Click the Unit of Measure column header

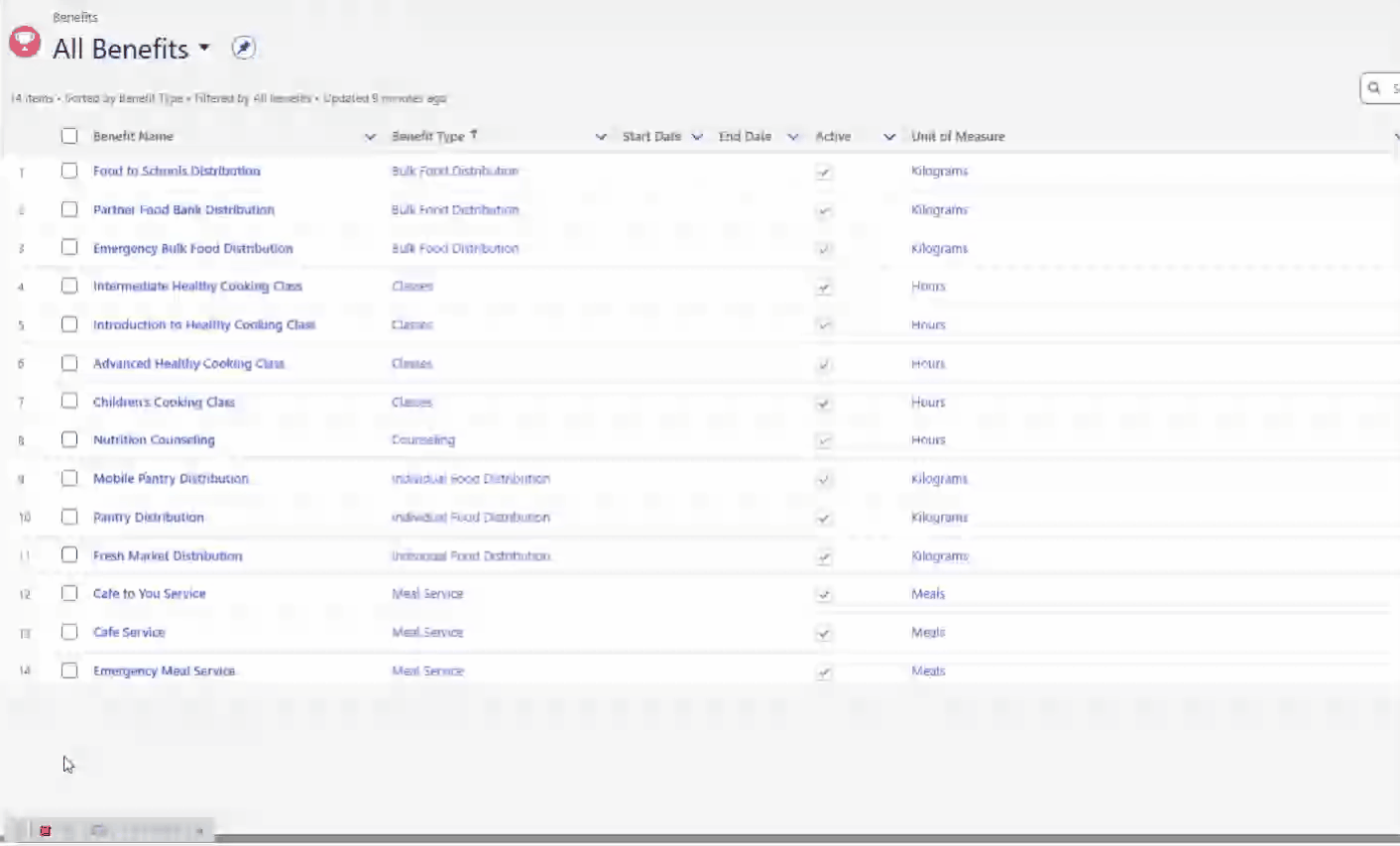pos(958,137)
